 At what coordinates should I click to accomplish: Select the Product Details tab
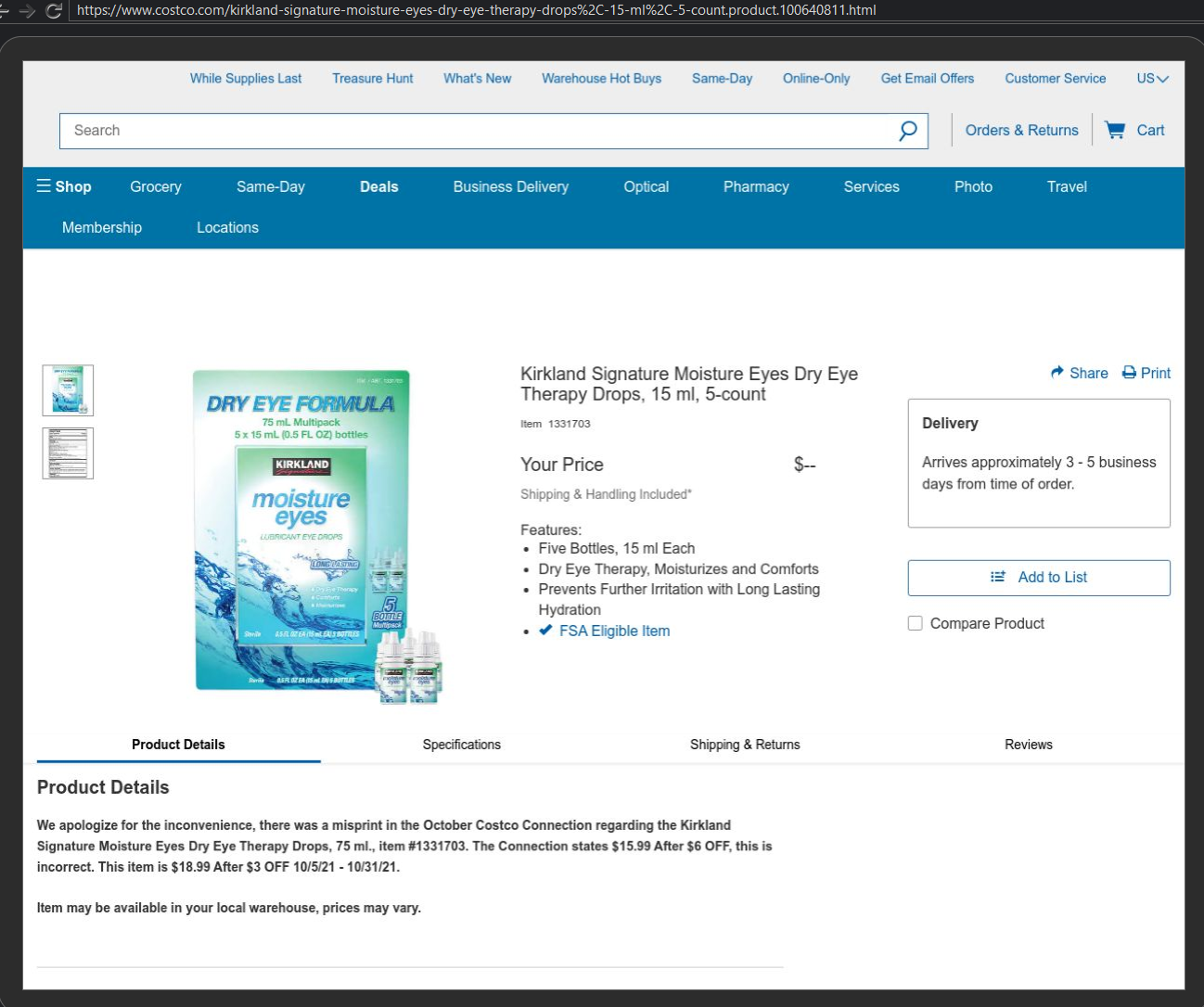(x=178, y=745)
